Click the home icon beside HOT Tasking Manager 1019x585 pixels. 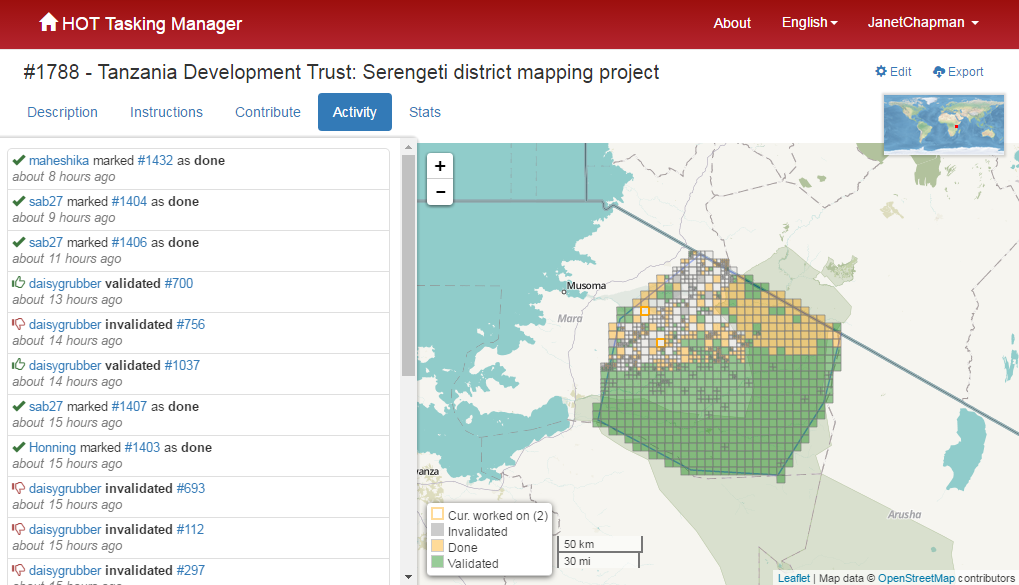pos(48,23)
